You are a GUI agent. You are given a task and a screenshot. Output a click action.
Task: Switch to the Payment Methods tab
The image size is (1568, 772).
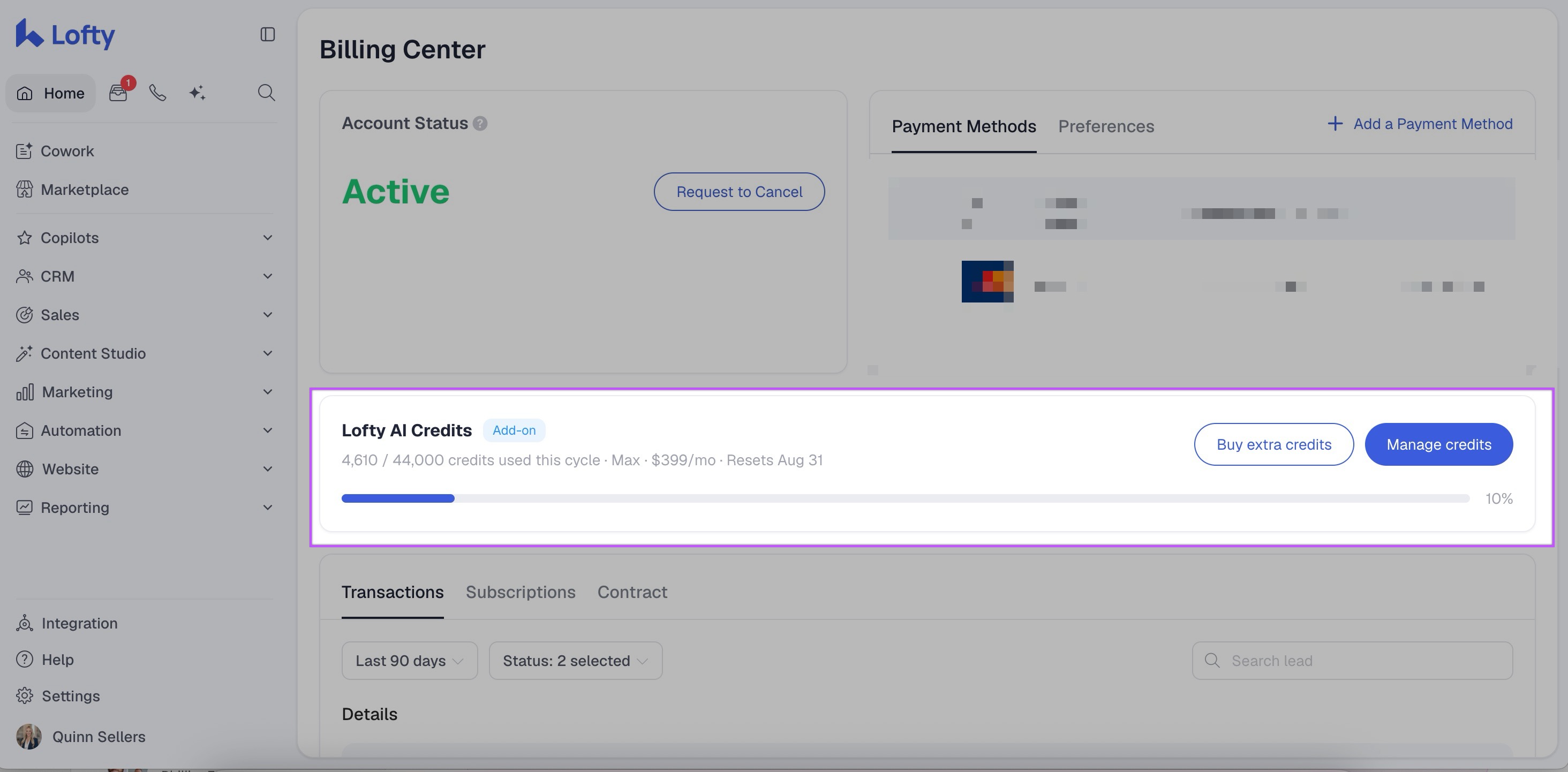(x=963, y=126)
